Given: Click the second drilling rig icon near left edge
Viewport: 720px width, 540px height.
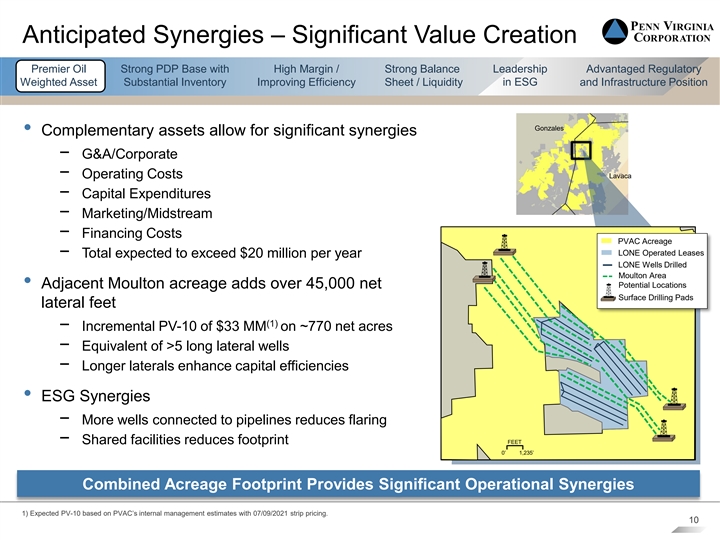Looking at the screenshot, I should (484, 272).
